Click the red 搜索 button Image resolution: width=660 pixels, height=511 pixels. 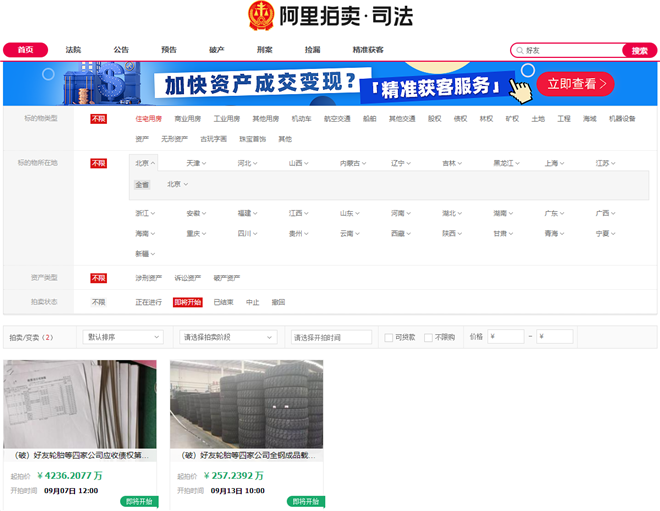click(639, 51)
